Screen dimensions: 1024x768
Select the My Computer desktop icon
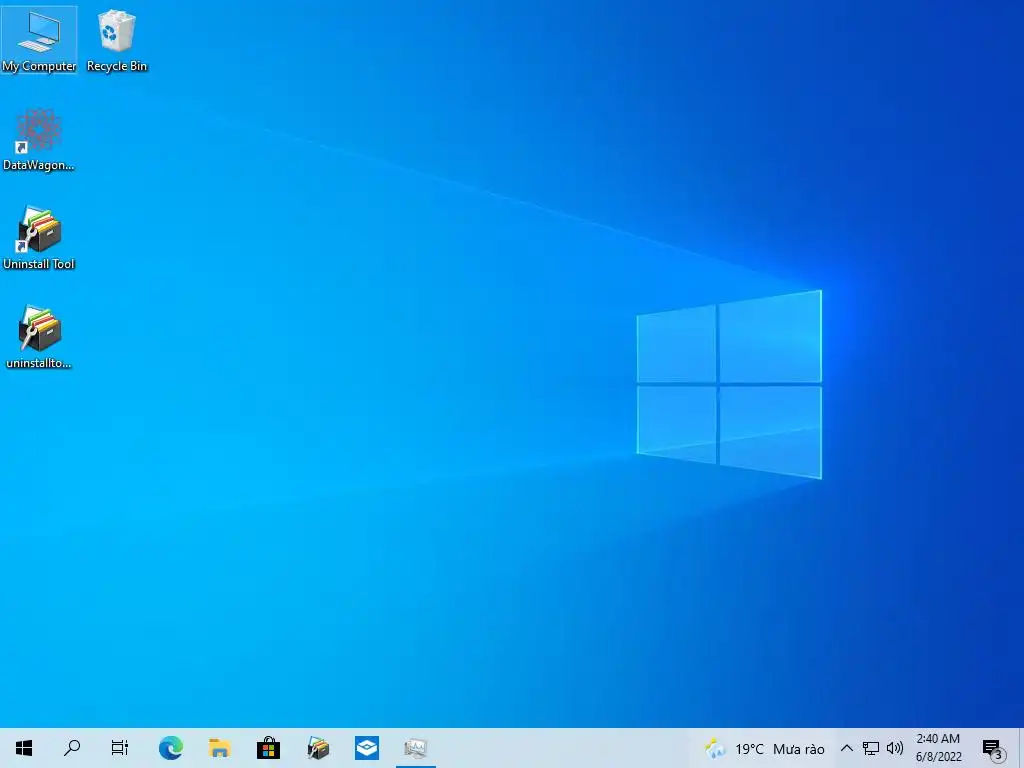(39, 40)
